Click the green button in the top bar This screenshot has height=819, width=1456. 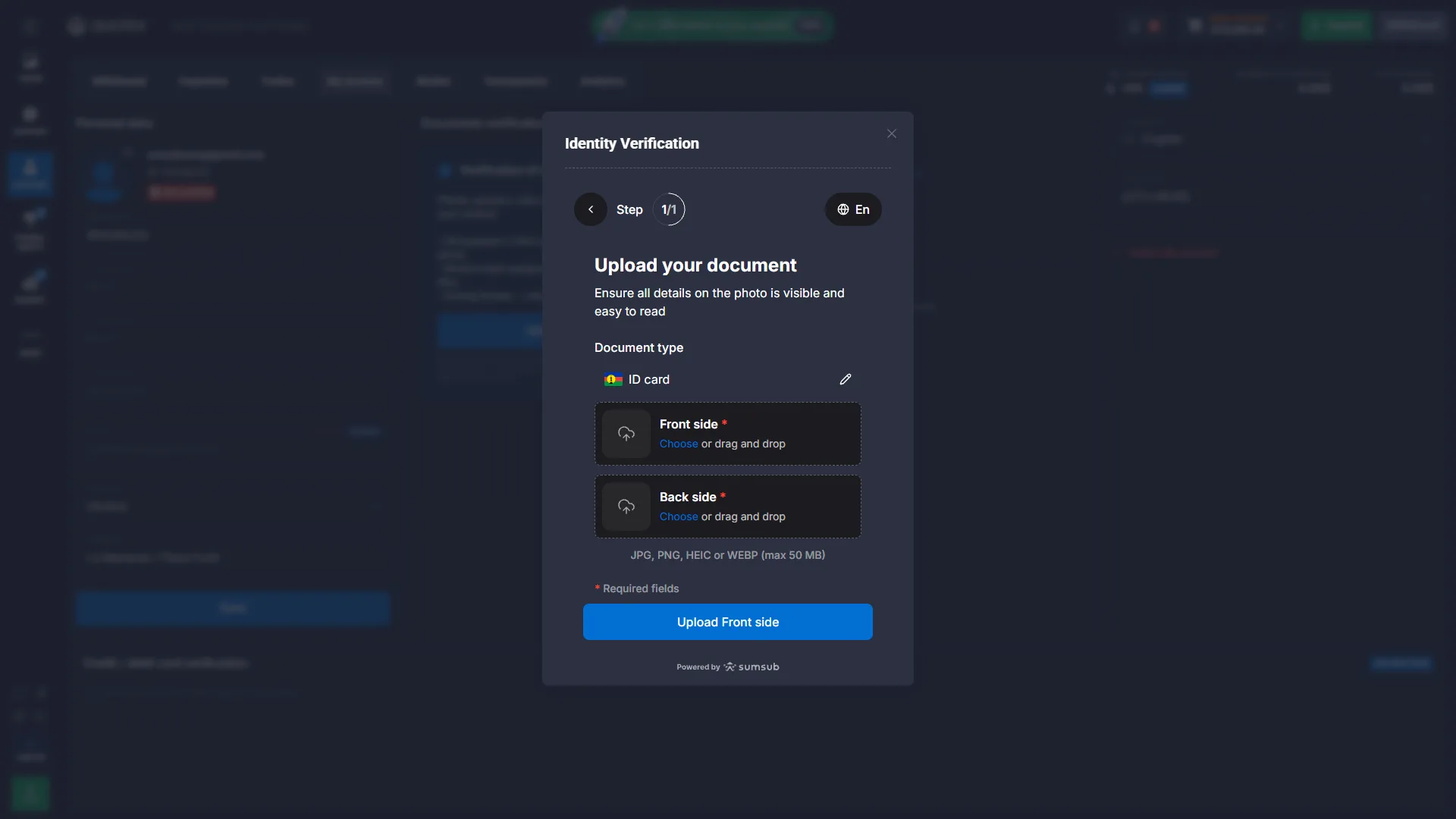tap(1337, 25)
